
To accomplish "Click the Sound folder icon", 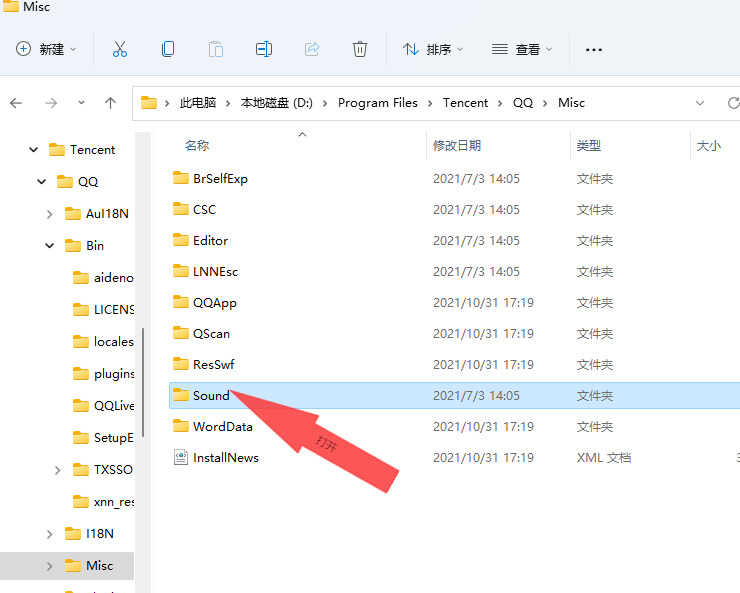I will click(x=181, y=395).
